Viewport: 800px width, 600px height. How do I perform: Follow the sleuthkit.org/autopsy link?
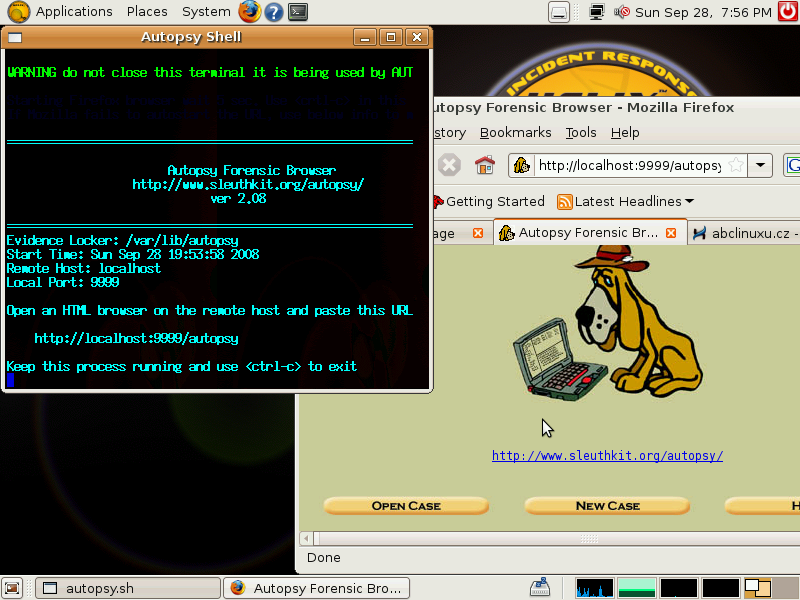pos(607,456)
